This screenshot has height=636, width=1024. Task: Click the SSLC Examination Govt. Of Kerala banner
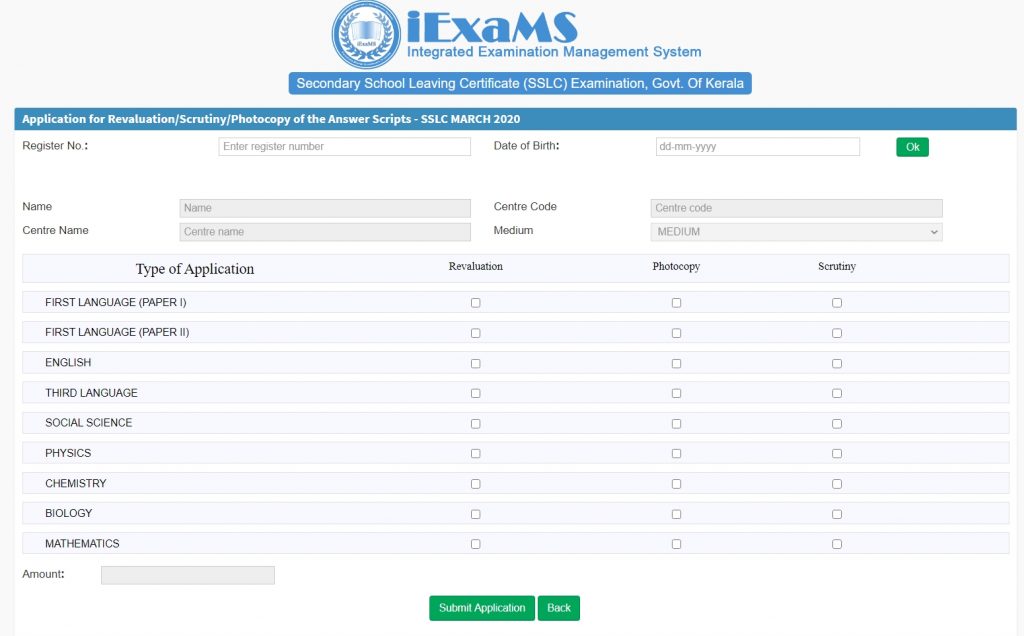pyautogui.click(x=520, y=84)
